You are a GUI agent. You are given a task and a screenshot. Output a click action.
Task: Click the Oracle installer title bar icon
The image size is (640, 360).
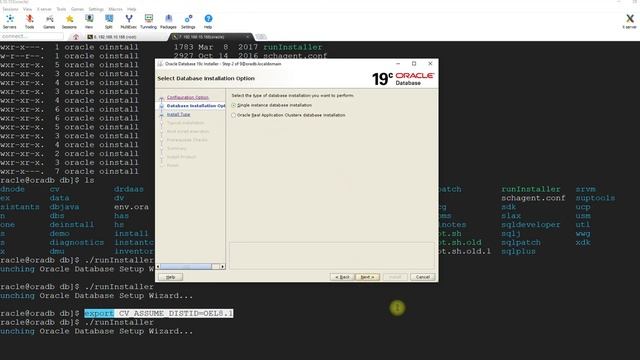[x=160, y=64]
